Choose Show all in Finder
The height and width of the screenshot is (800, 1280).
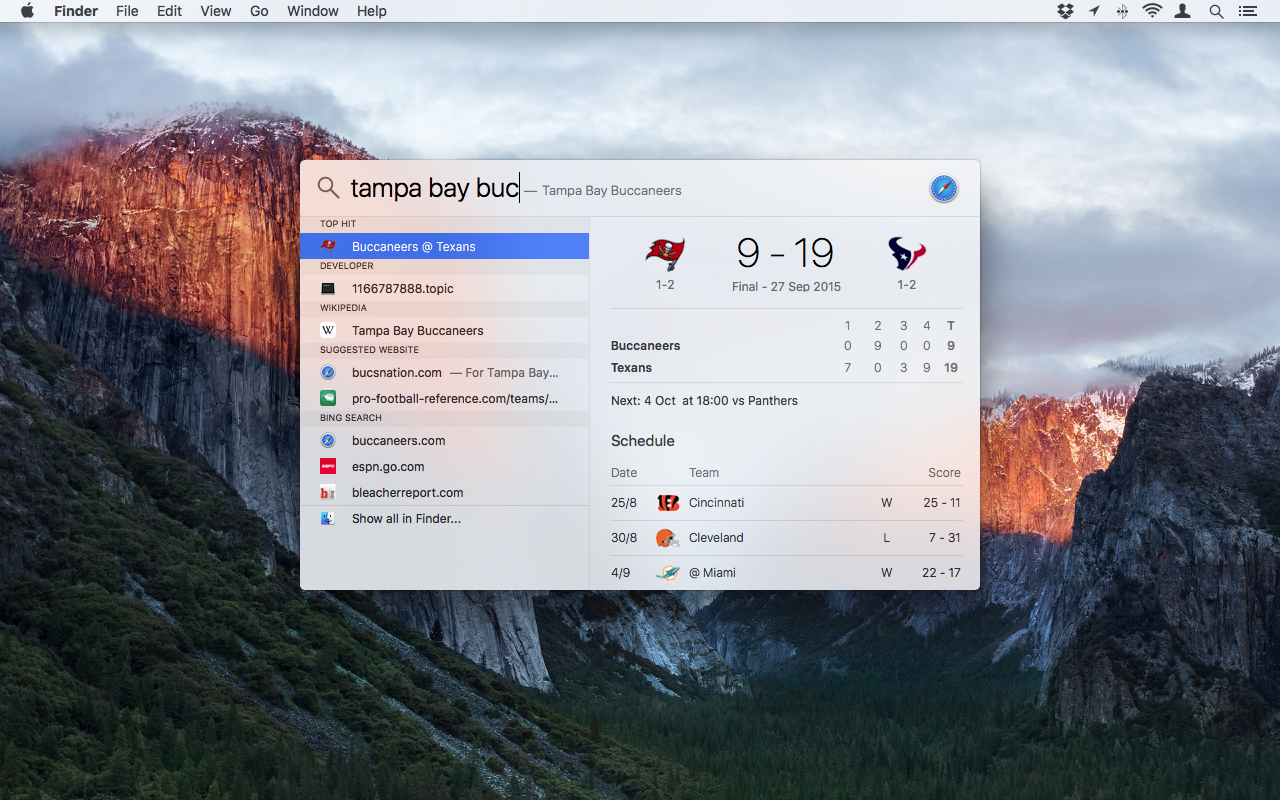[x=444, y=519]
